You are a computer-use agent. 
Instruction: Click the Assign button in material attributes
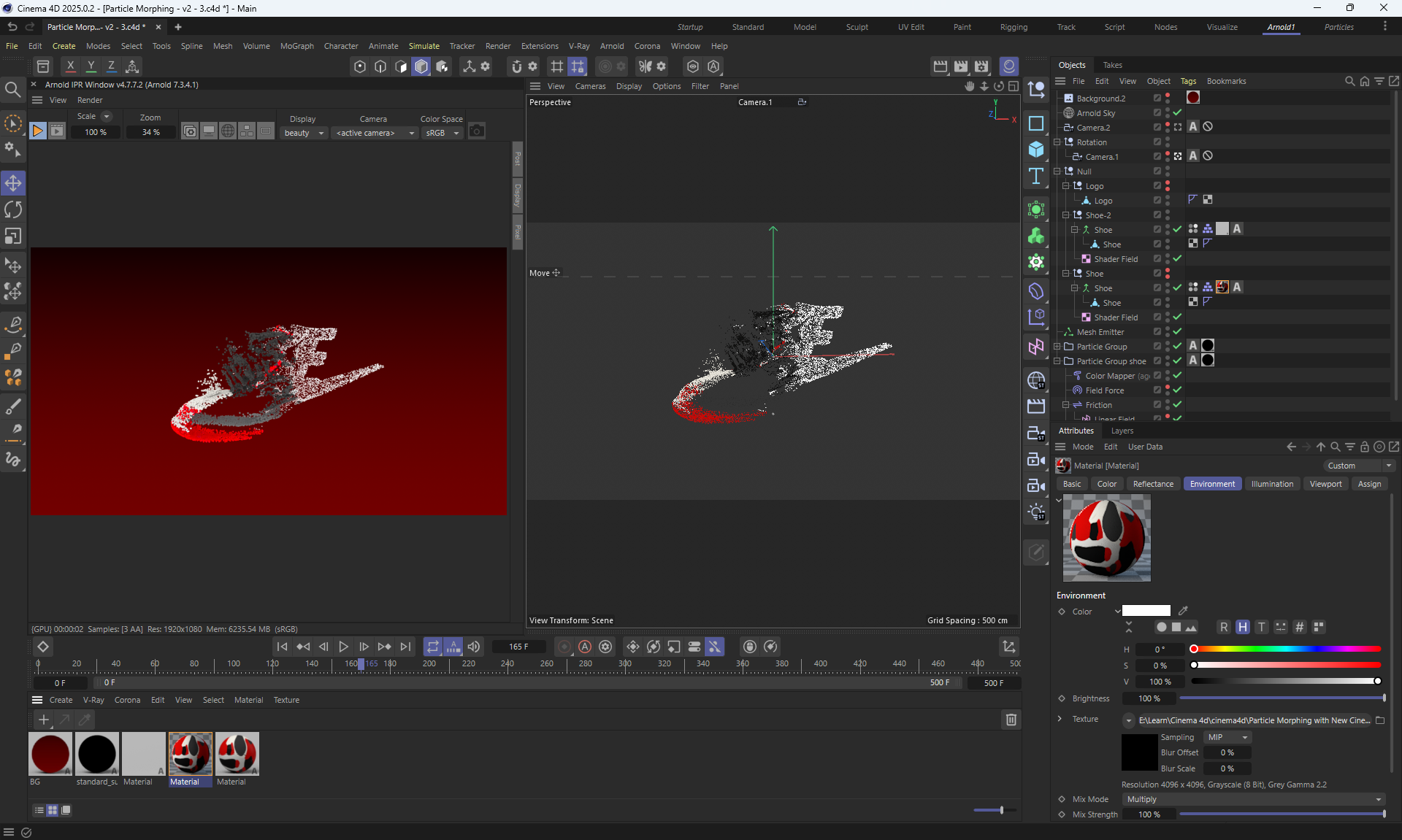[1369, 484]
